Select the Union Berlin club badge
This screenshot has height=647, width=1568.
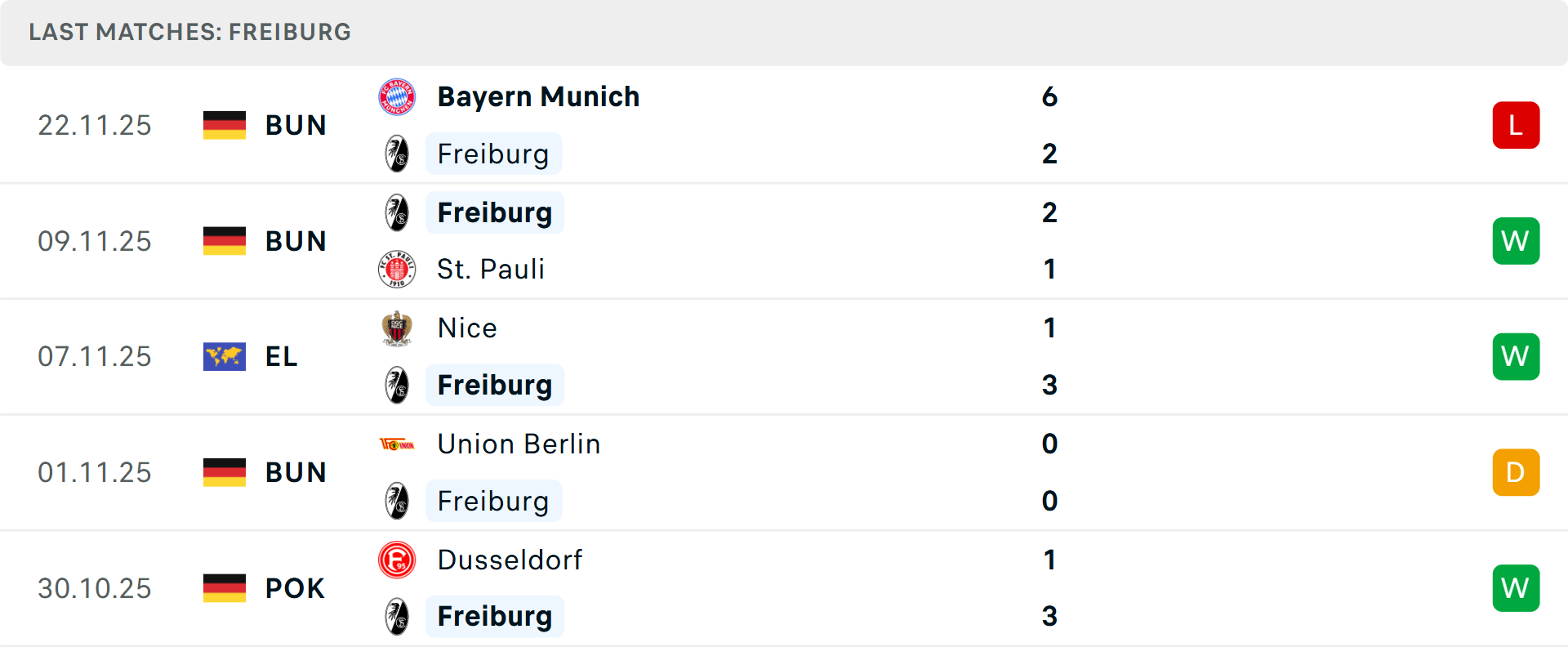397,444
